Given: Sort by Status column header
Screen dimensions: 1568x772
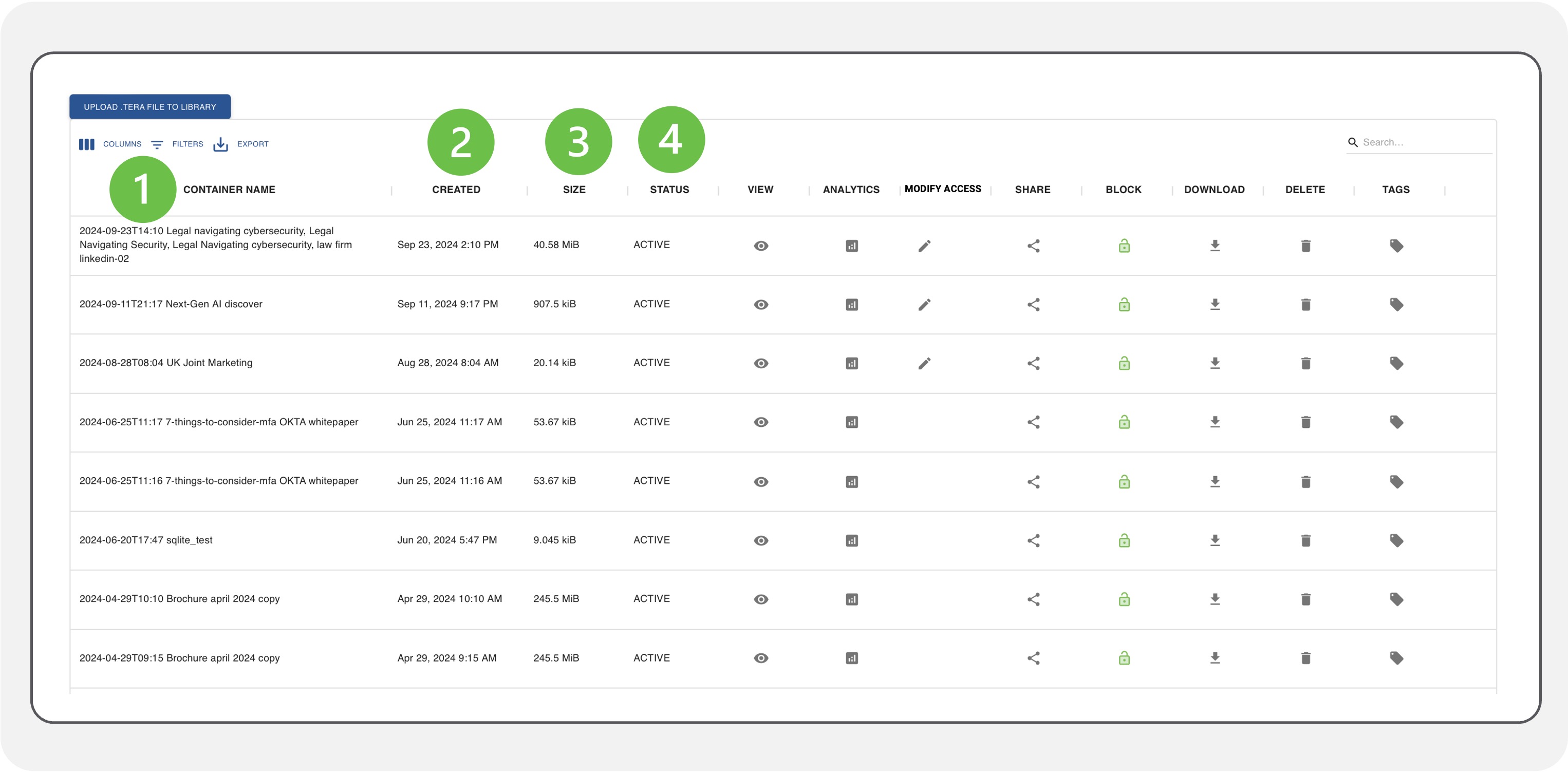Looking at the screenshot, I should (x=669, y=190).
